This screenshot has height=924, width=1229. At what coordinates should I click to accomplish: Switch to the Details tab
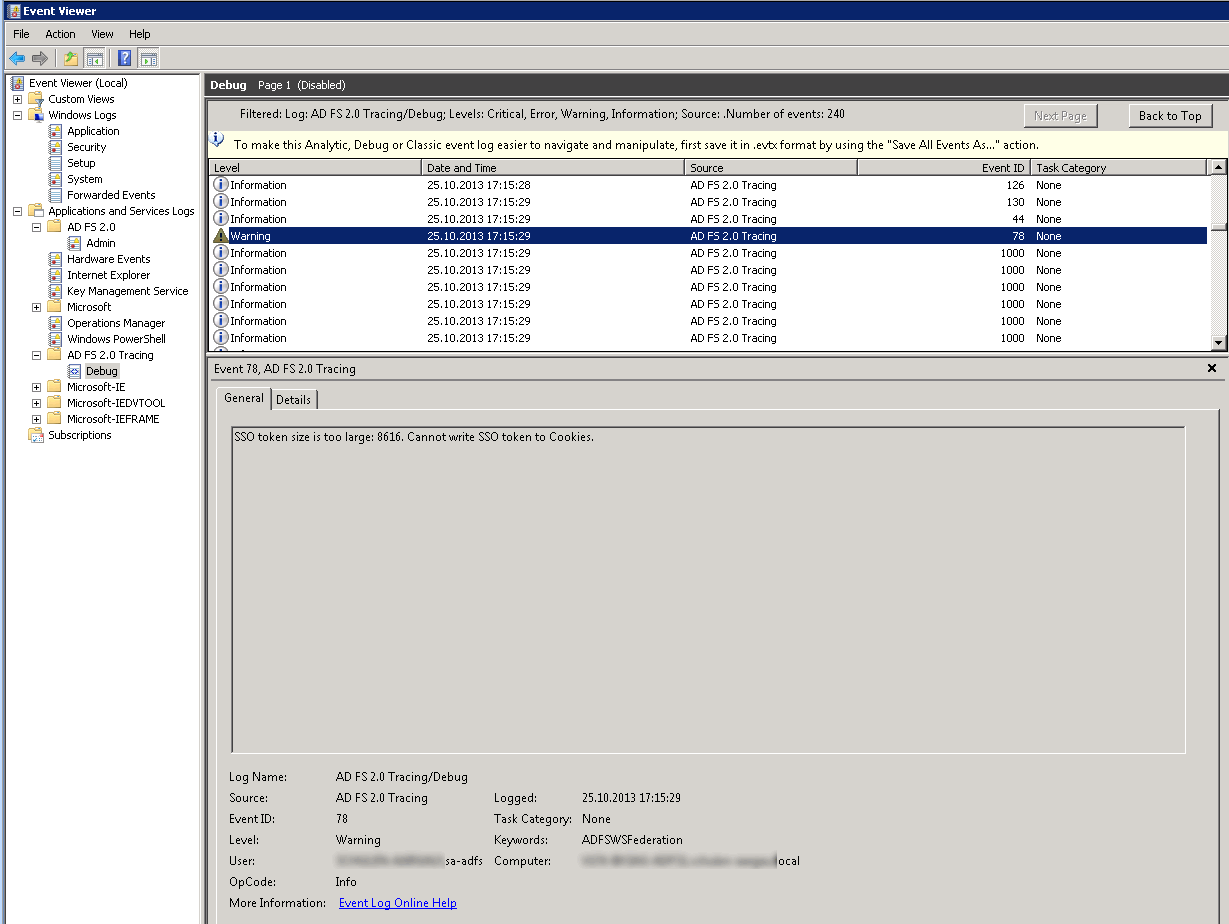click(x=294, y=400)
